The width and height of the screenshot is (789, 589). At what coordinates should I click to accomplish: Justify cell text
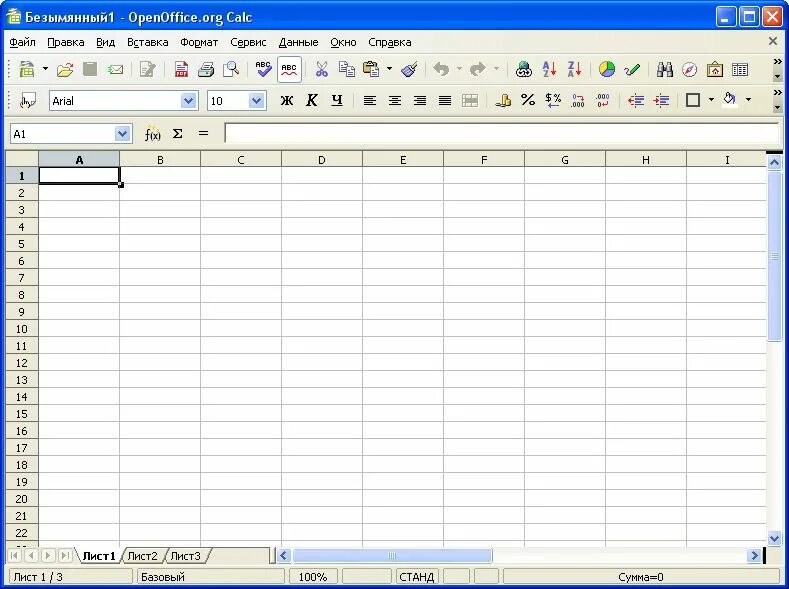(445, 101)
